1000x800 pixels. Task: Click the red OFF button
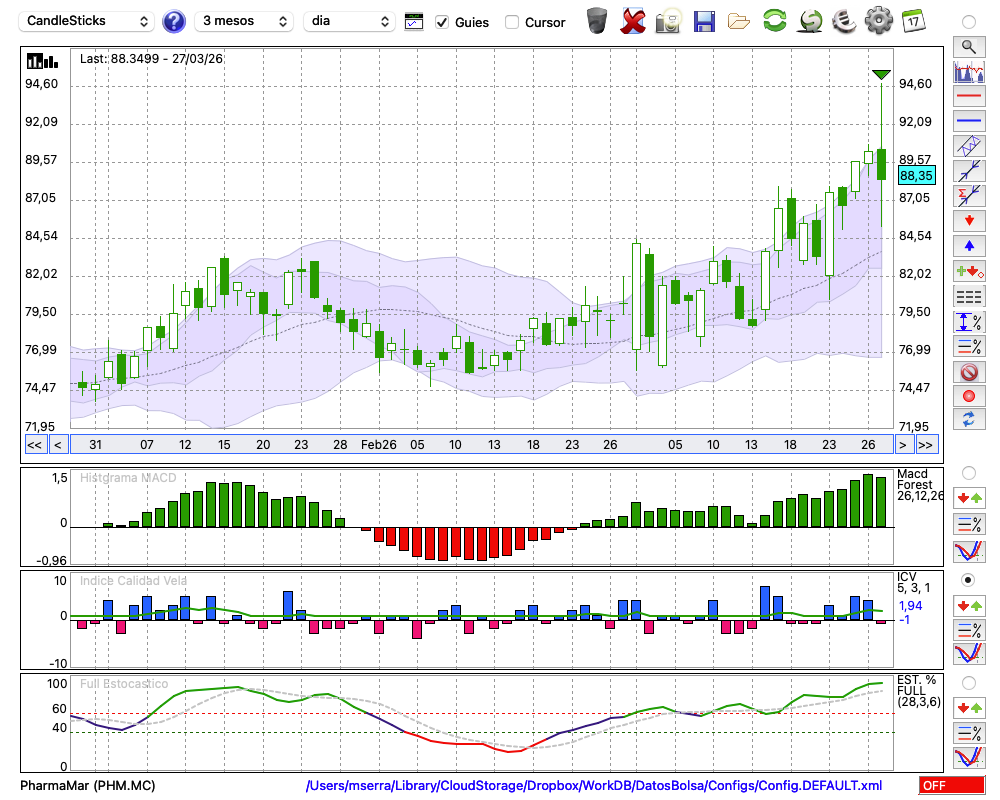point(951,786)
